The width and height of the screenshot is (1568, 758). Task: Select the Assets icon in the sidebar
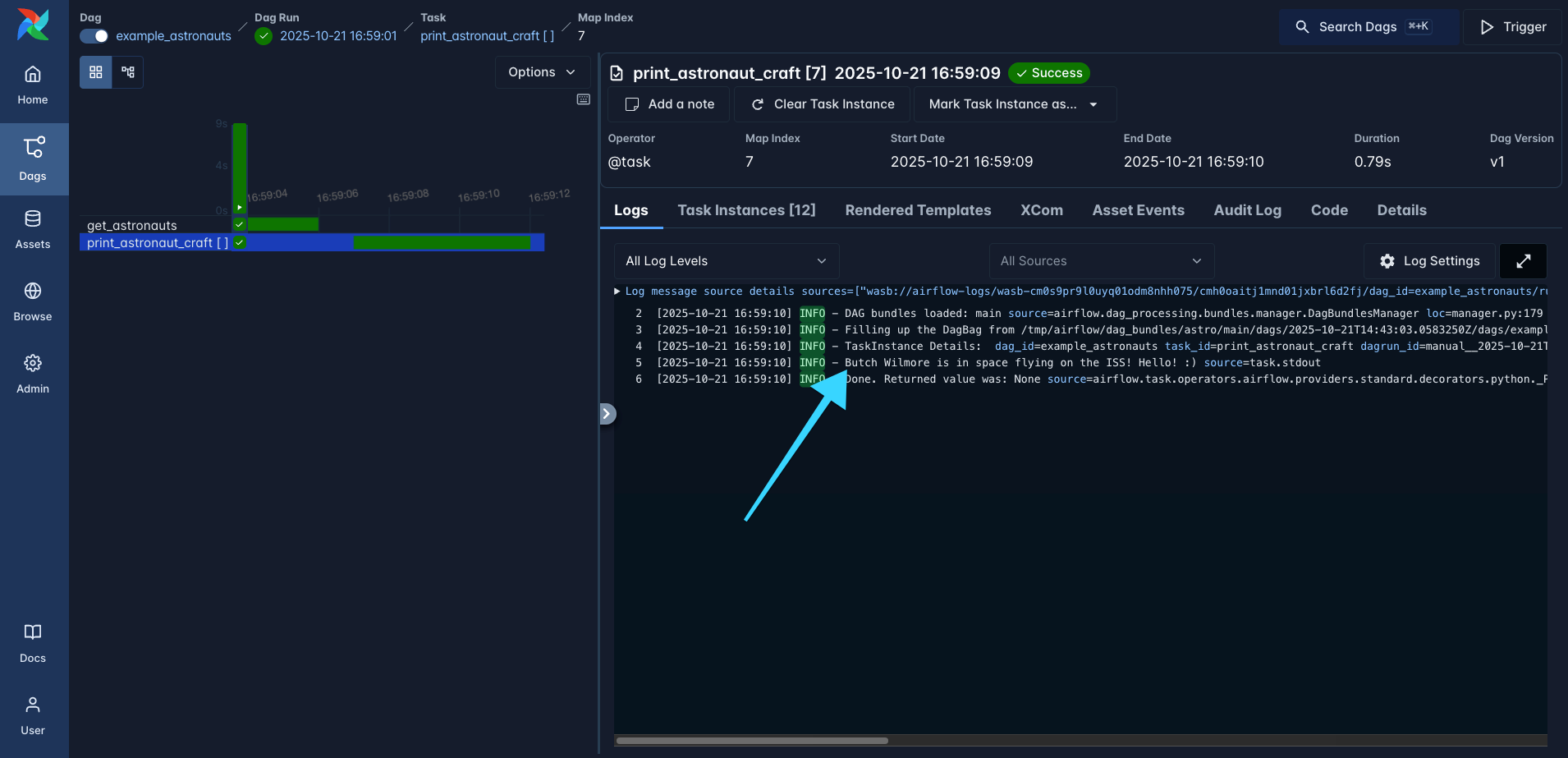click(x=32, y=228)
